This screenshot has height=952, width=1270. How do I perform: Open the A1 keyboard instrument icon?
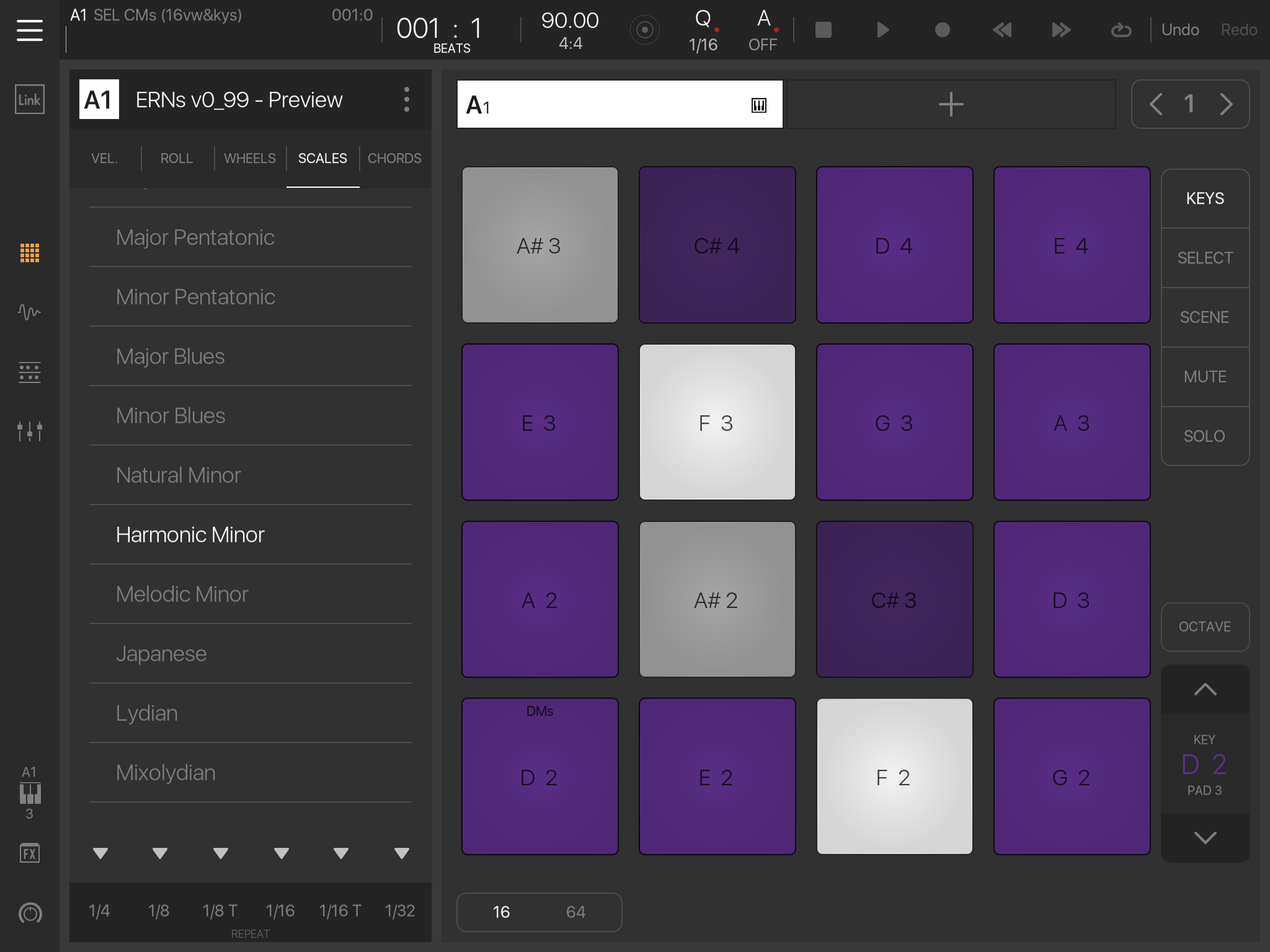(x=30, y=793)
